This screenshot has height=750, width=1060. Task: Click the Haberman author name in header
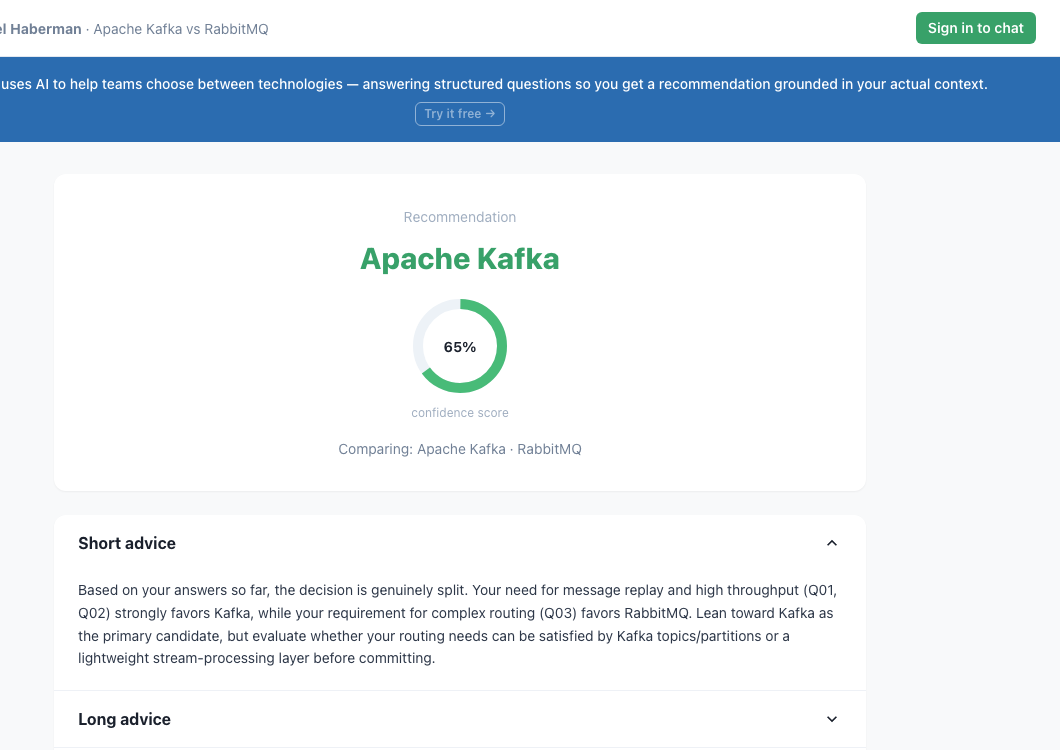click(41, 29)
